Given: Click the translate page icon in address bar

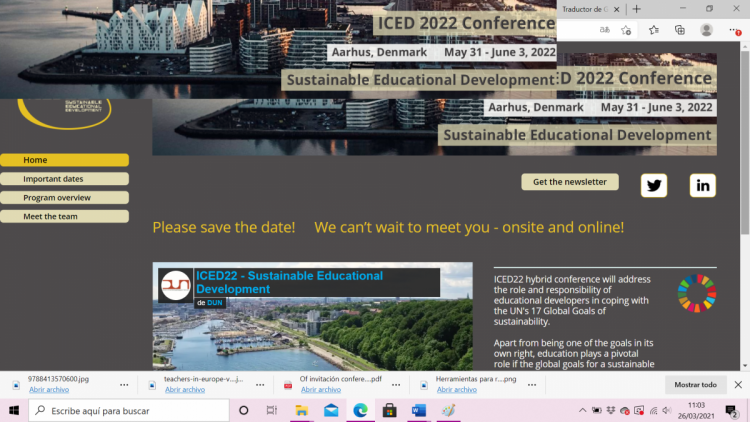Looking at the screenshot, I should [x=604, y=30].
